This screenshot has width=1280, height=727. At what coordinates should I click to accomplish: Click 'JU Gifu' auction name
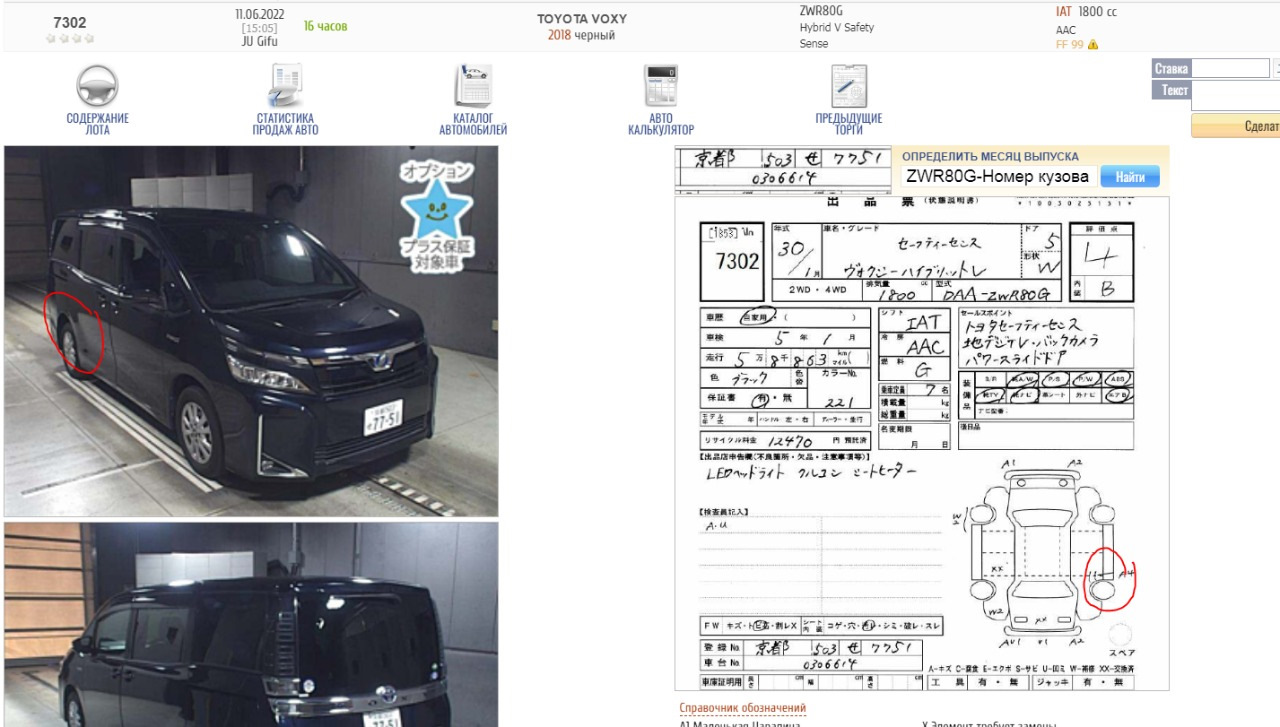(x=260, y=41)
